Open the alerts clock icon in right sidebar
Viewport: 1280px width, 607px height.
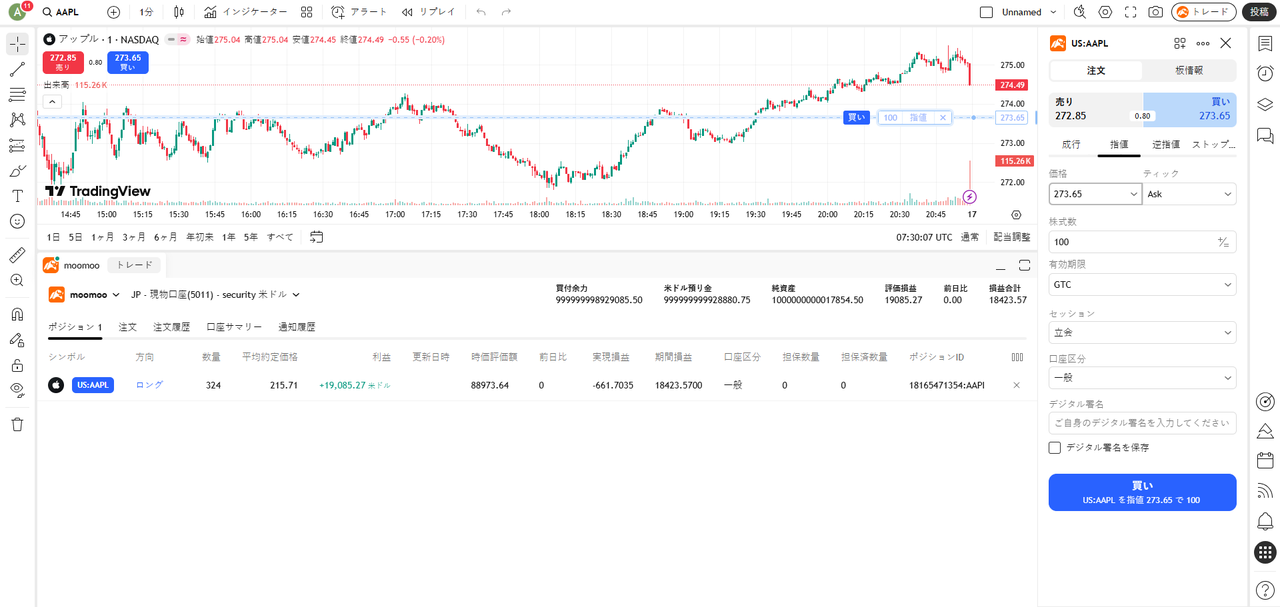(1265, 73)
